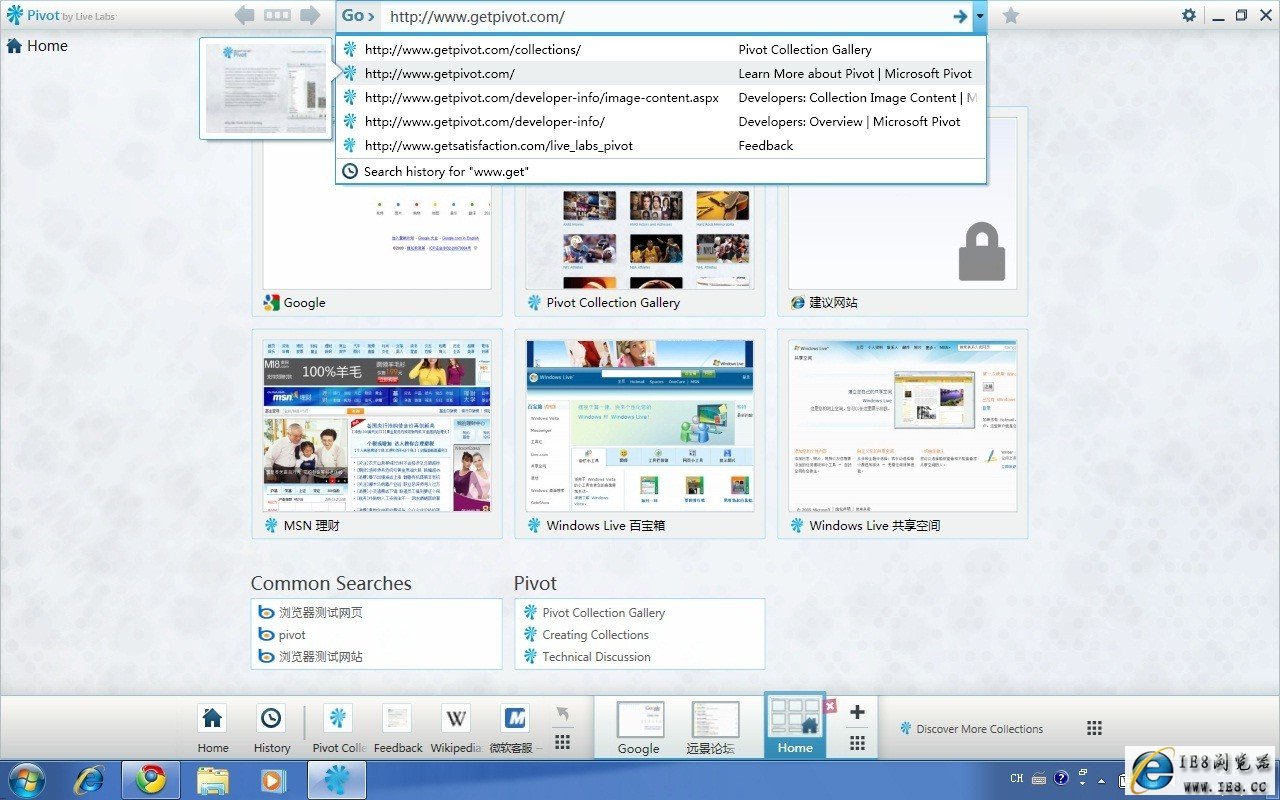The image size is (1280, 800).
Task: Close the Home tab with red X
Action: coord(830,706)
